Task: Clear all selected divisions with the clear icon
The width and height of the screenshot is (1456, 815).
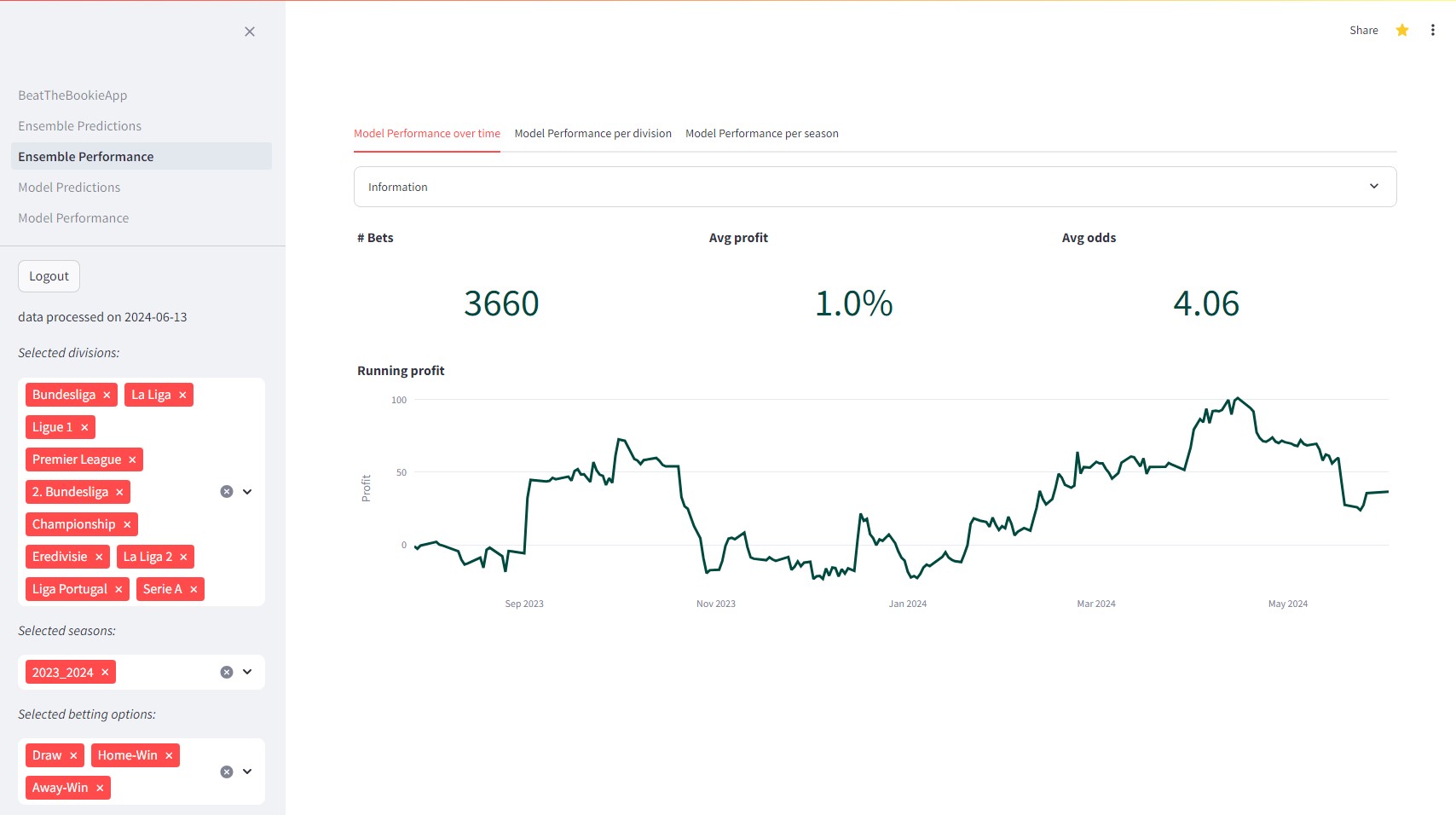Action: pyautogui.click(x=226, y=491)
